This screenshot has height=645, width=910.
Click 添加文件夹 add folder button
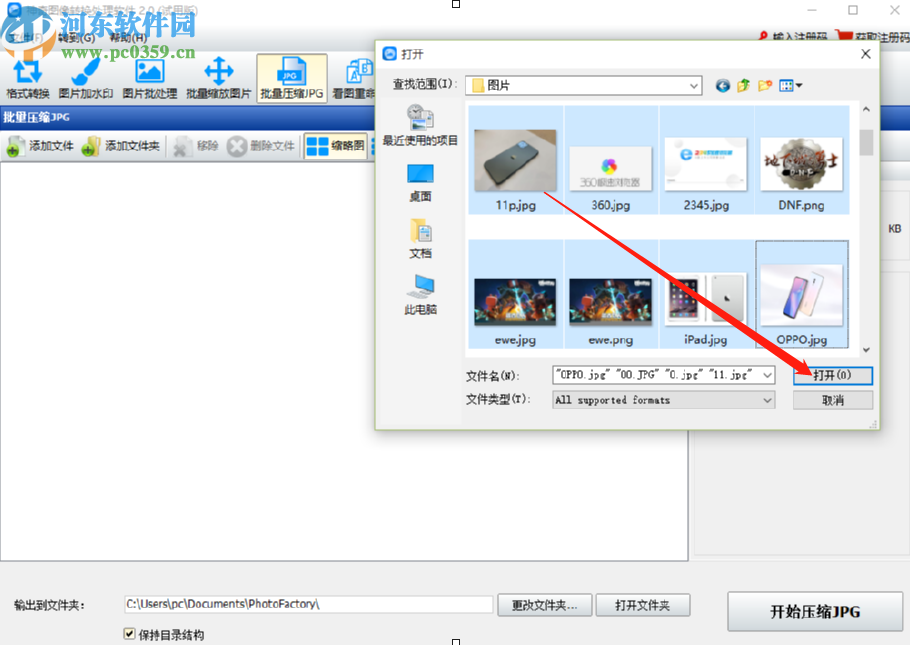click(121, 146)
